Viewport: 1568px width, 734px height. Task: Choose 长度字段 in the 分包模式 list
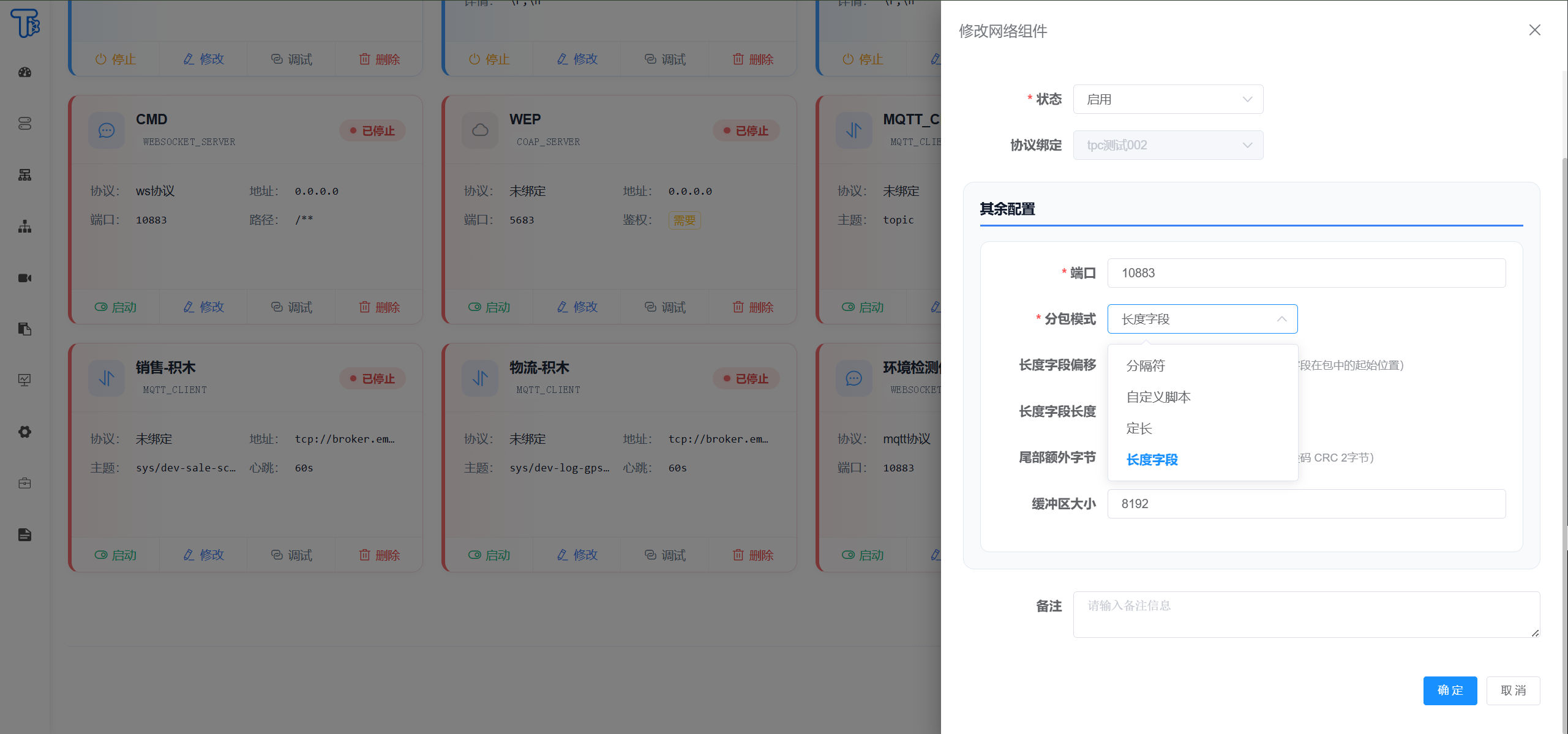point(1202,459)
